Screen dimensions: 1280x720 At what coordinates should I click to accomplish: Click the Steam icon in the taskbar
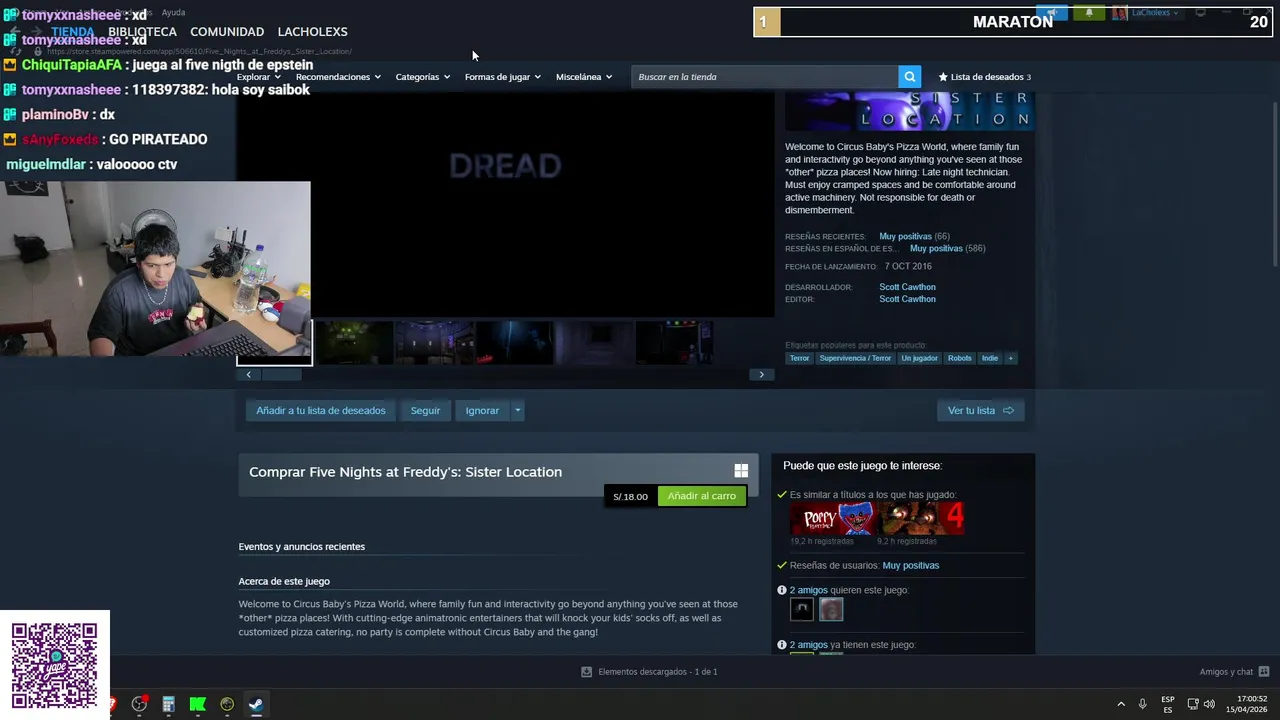click(x=256, y=704)
